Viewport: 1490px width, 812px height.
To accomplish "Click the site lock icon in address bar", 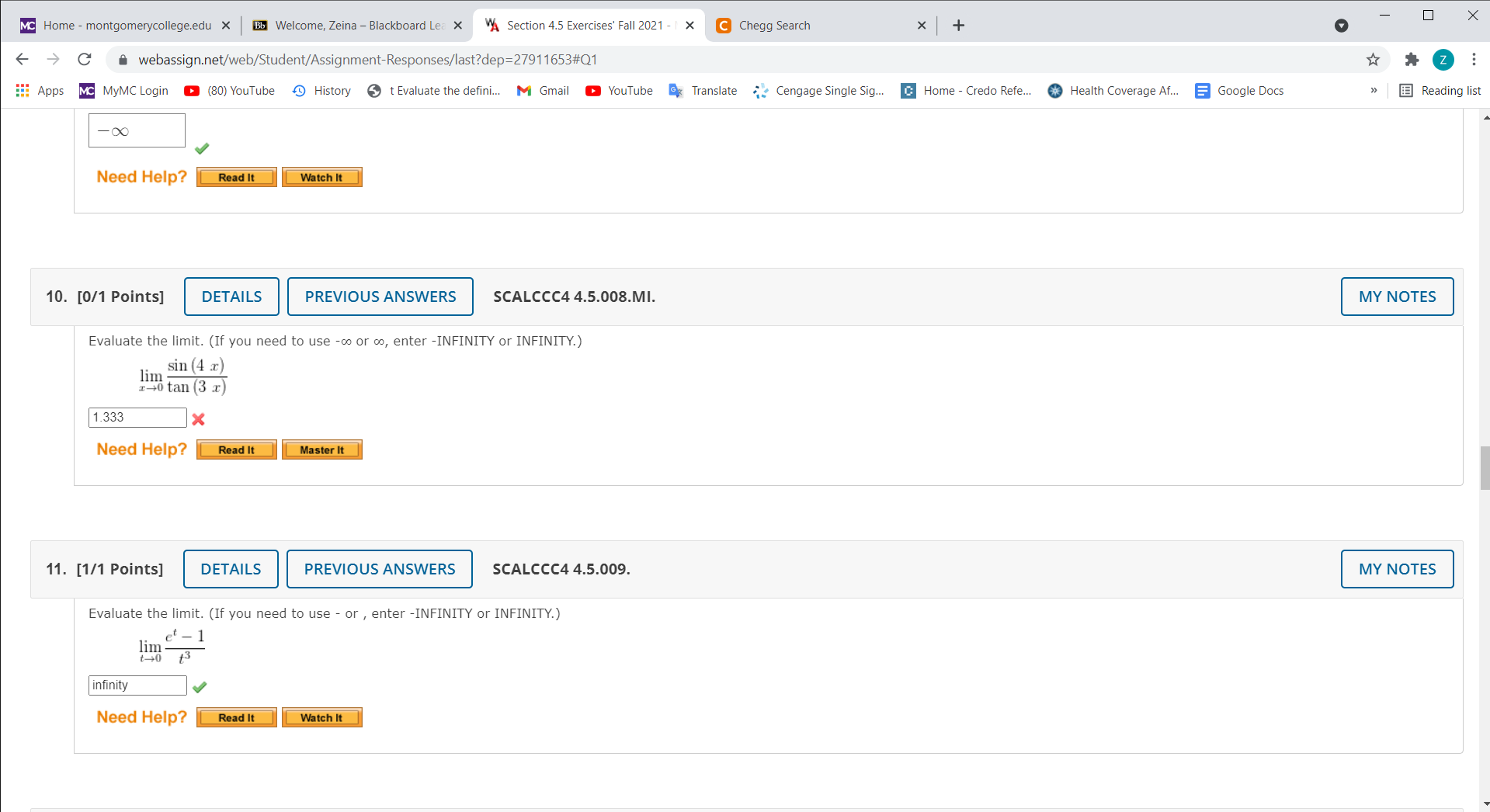I will click(x=122, y=60).
